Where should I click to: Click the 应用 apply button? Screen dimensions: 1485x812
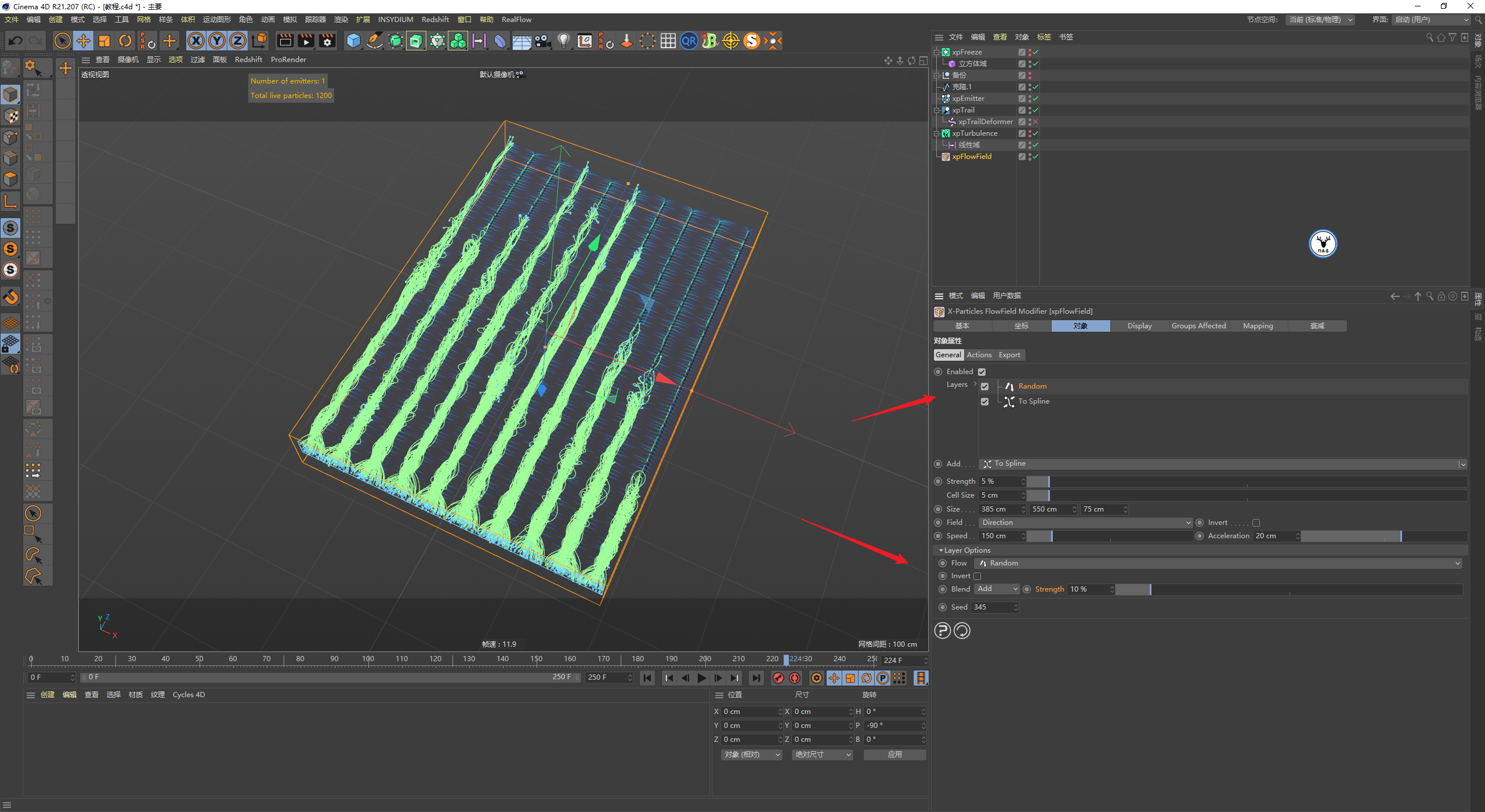pos(894,754)
